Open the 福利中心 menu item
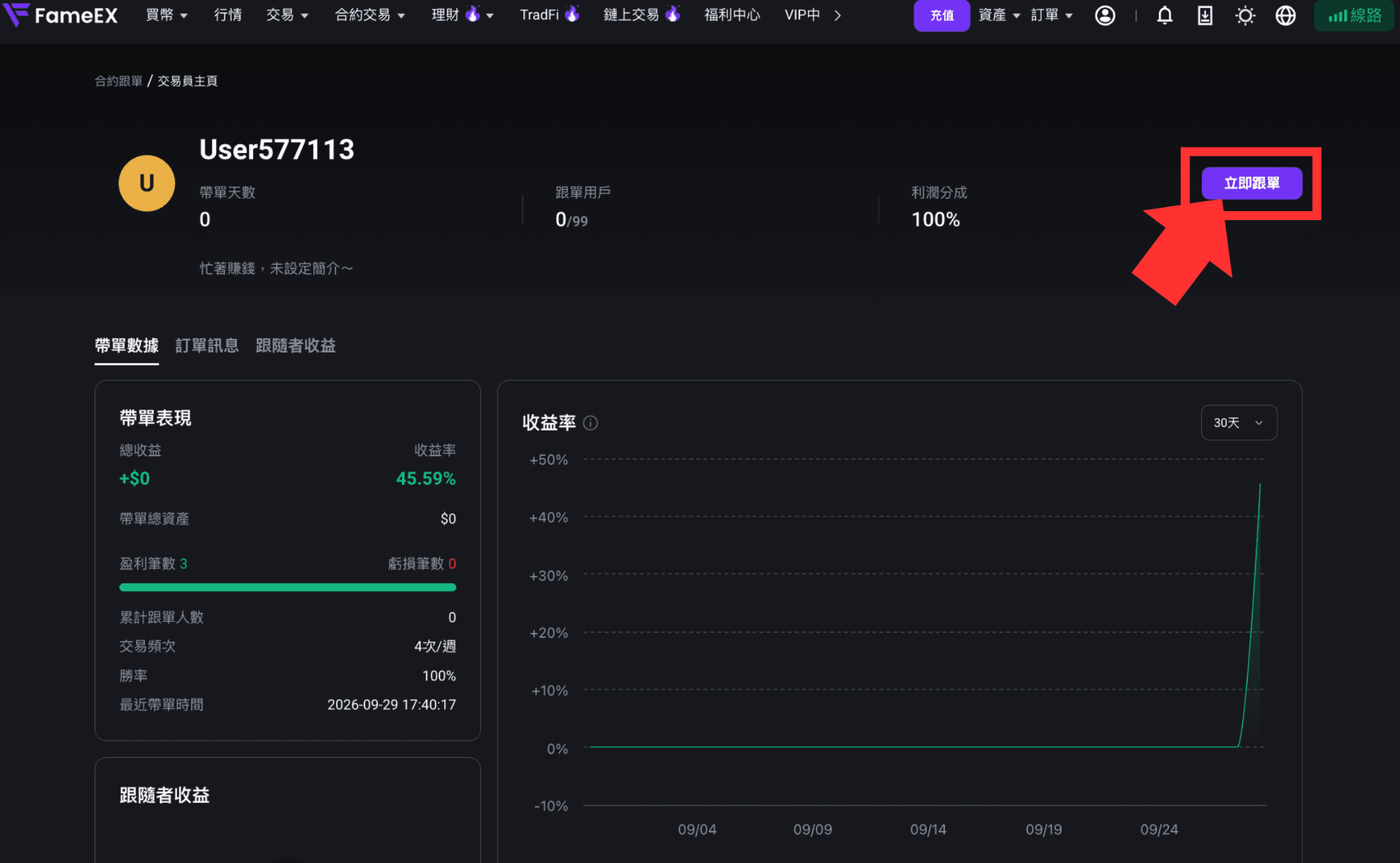1400x863 pixels. 732,15
